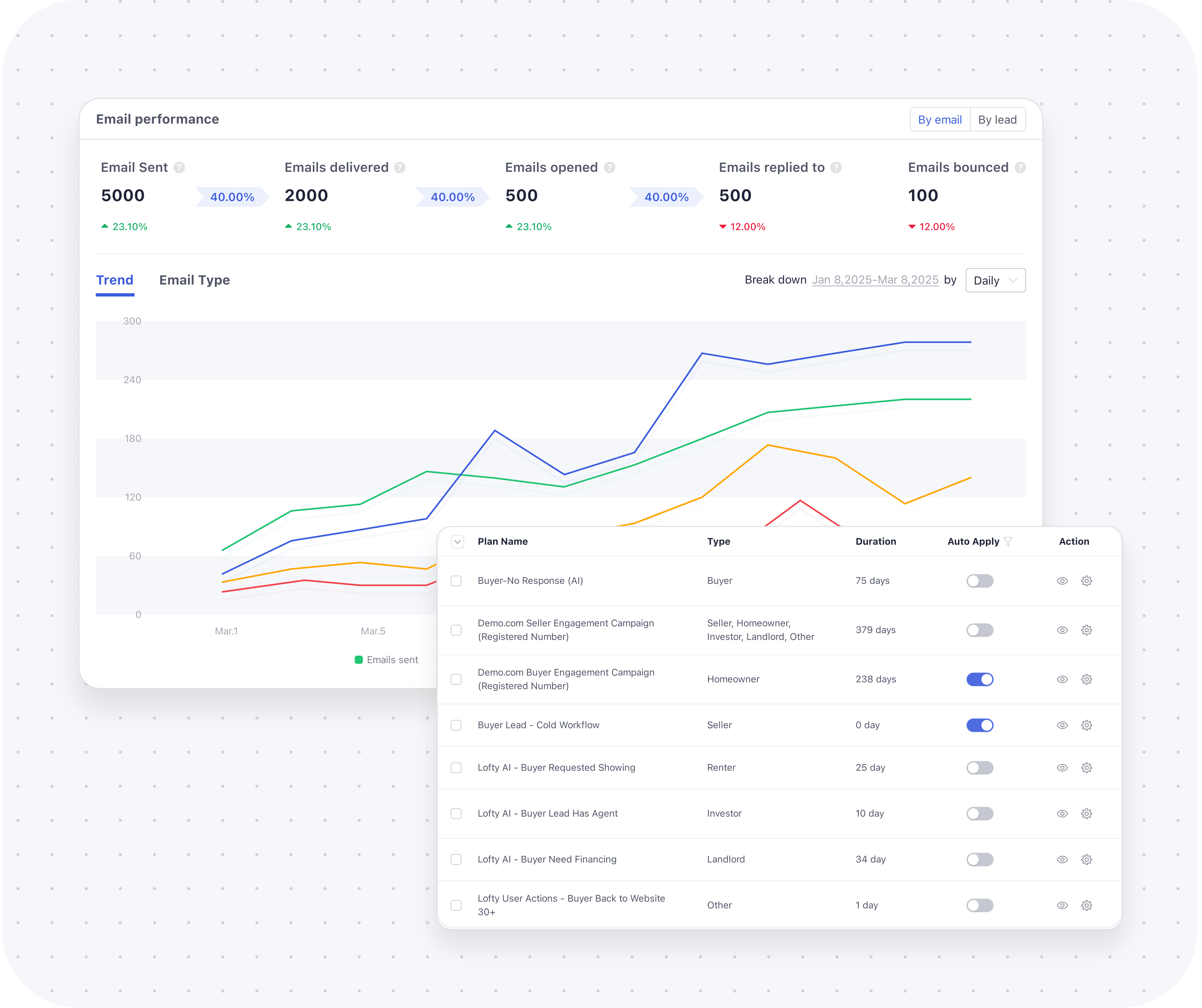This screenshot has width=1202, height=1008.
Task: Check the Buyer Requested Showing row checkbox
Action: point(456,768)
